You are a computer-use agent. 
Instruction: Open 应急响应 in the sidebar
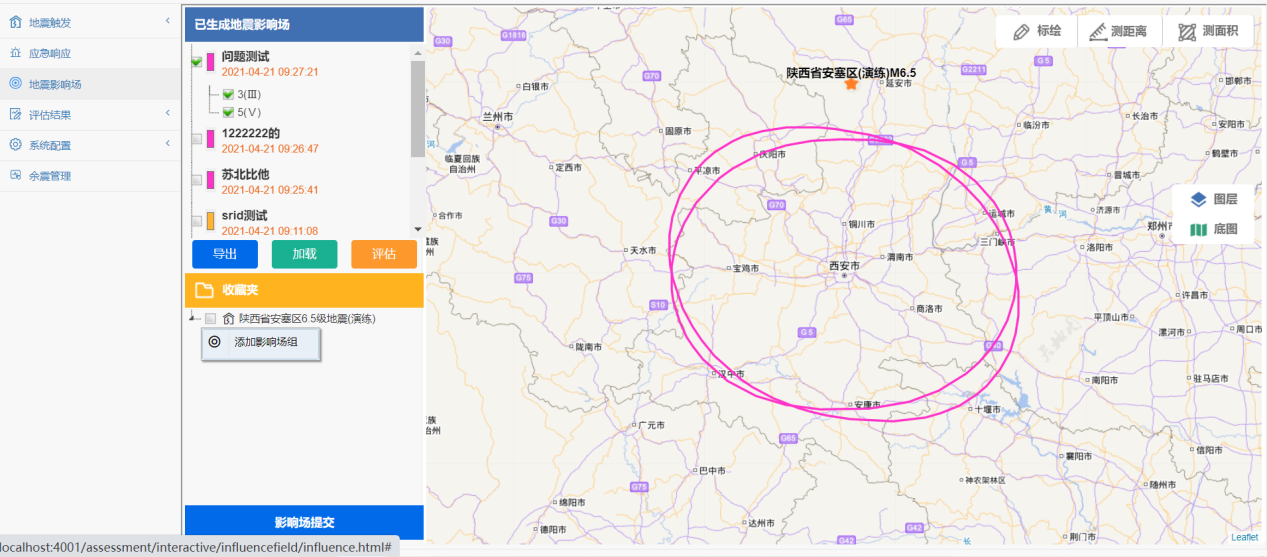(x=49, y=53)
